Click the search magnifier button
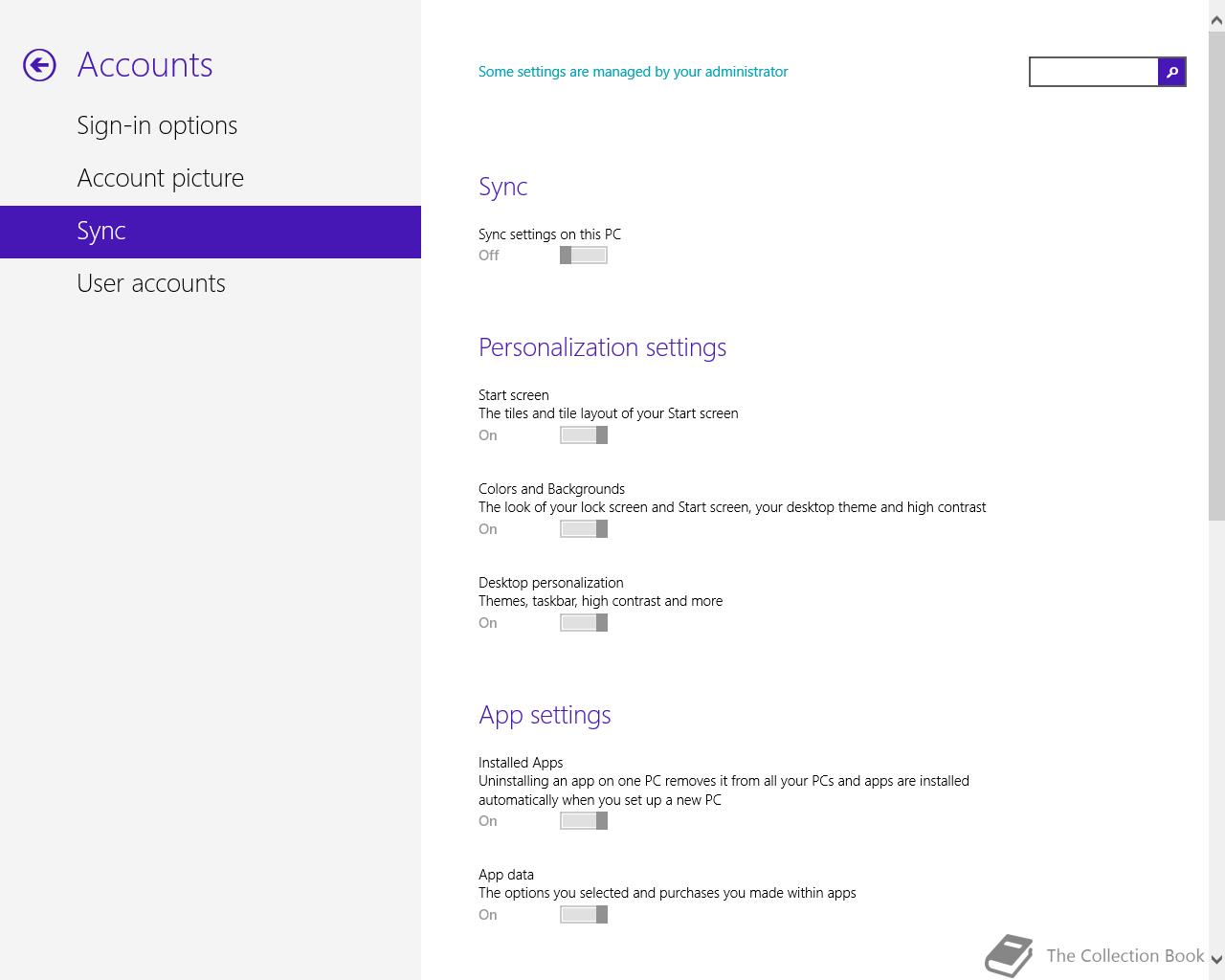1225x980 pixels. (x=1171, y=72)
